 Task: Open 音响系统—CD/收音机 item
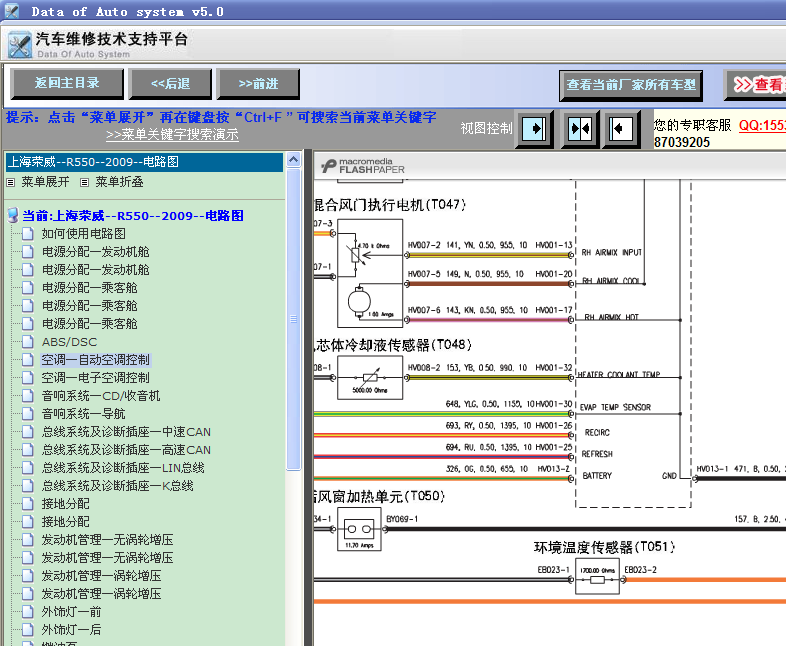(x=101, y=396)
